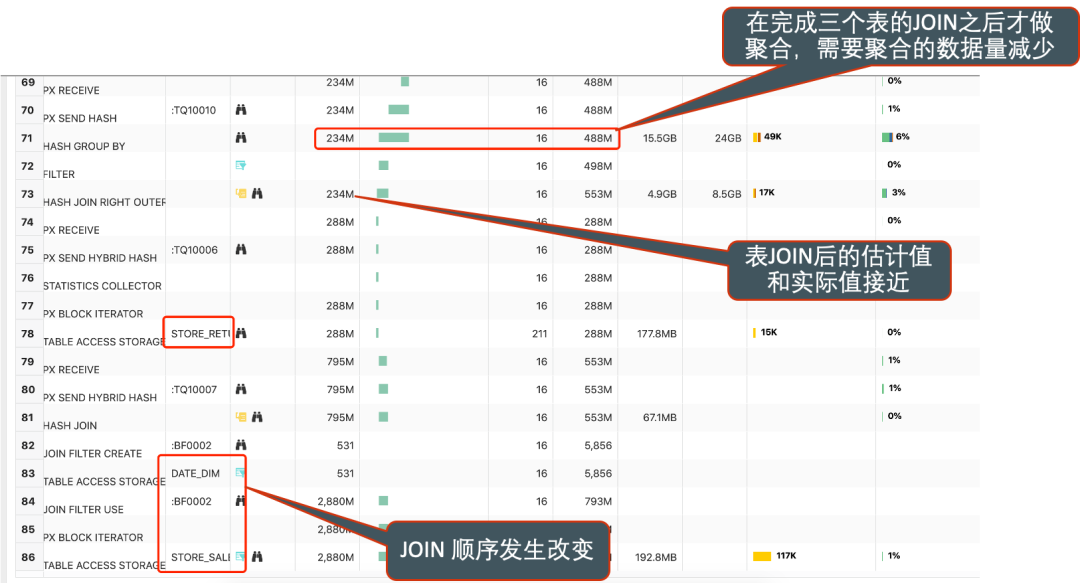Viewport: 1080px width, 583px height.
Task: Select PX BLOCK ITERATOR in row 85
Action: pyautogui.click(x=93, y=538)
